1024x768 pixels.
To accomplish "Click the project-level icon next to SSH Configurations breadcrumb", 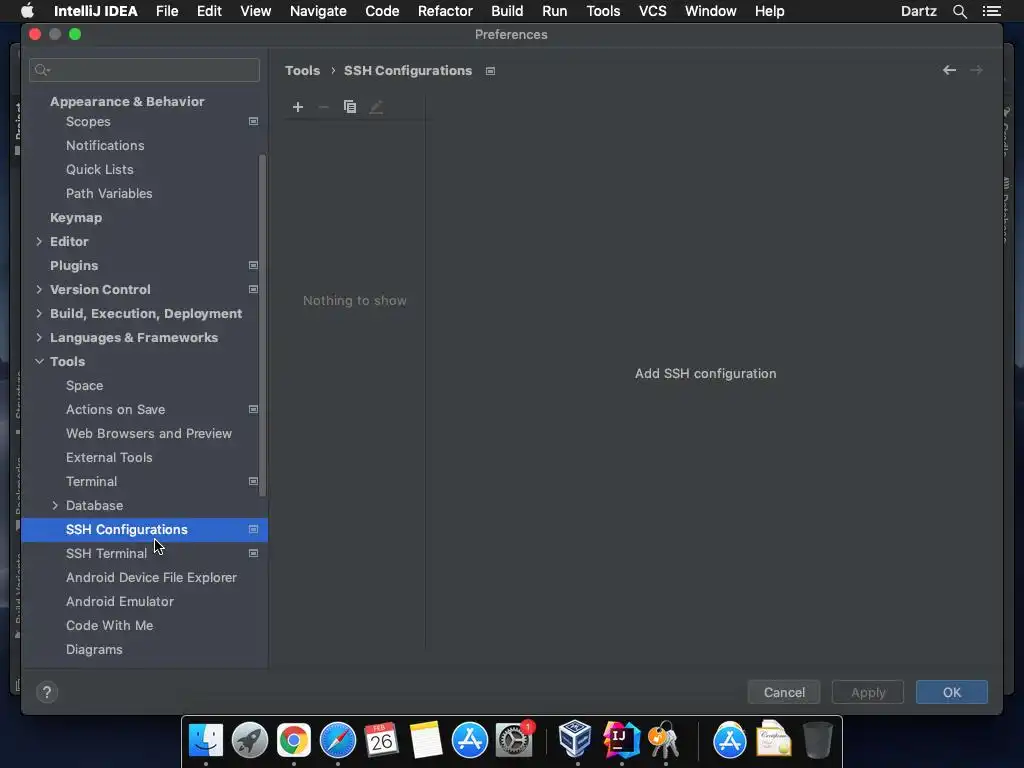I will 490,71.
